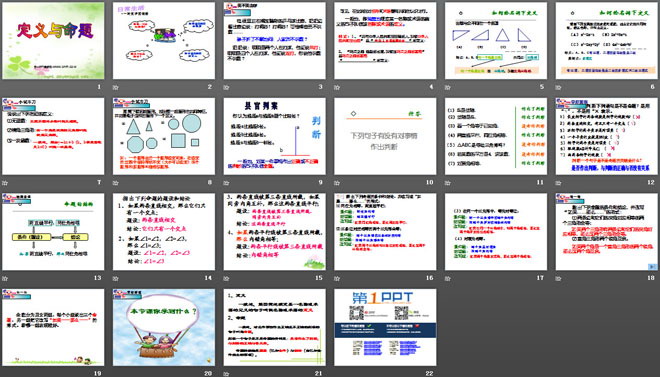The width and height of the screenshot is (660, 377).
Task: Select slide 11 with green judgment list
Action: 496,136
